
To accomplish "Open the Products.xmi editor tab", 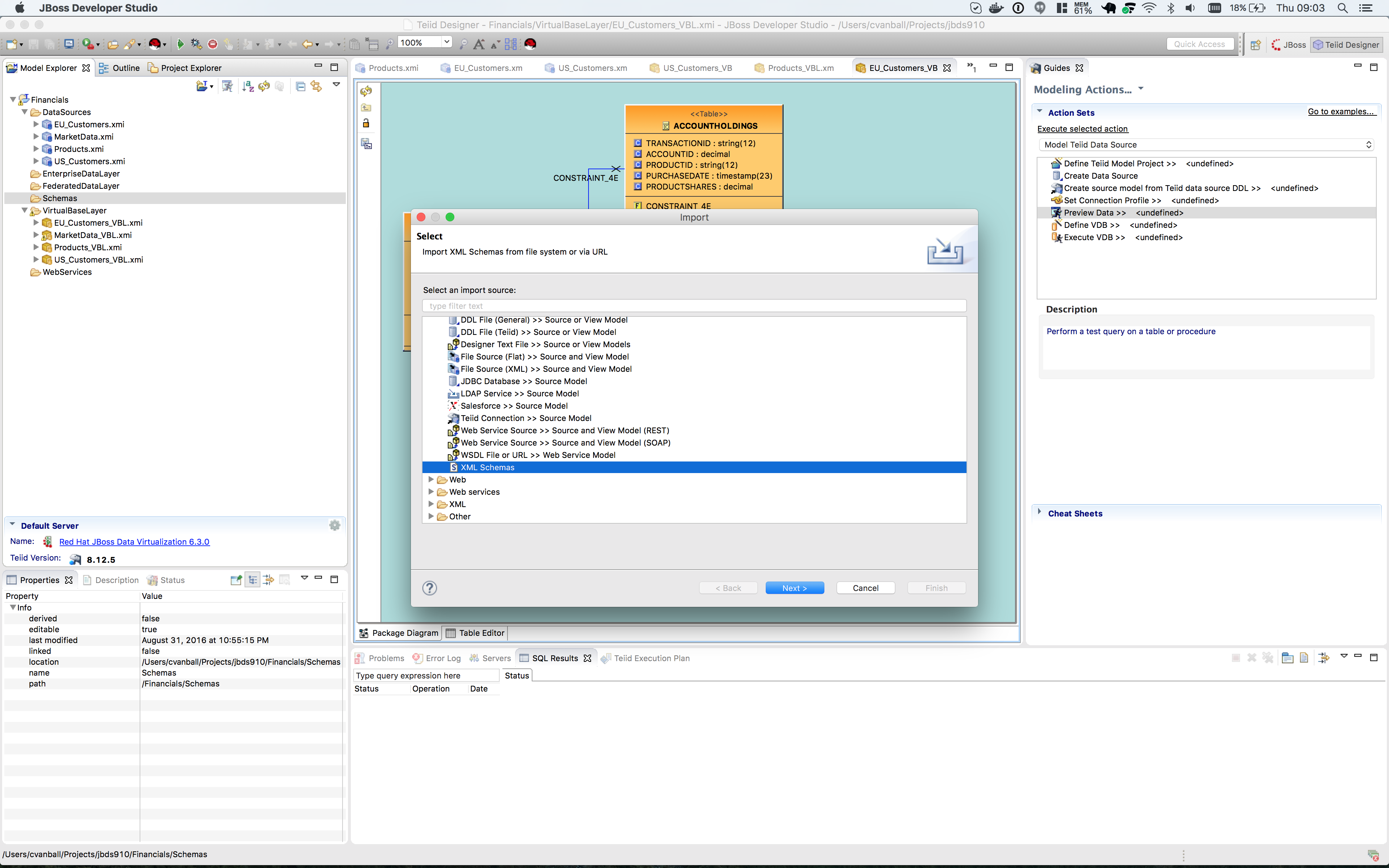I will coord(394,68).
